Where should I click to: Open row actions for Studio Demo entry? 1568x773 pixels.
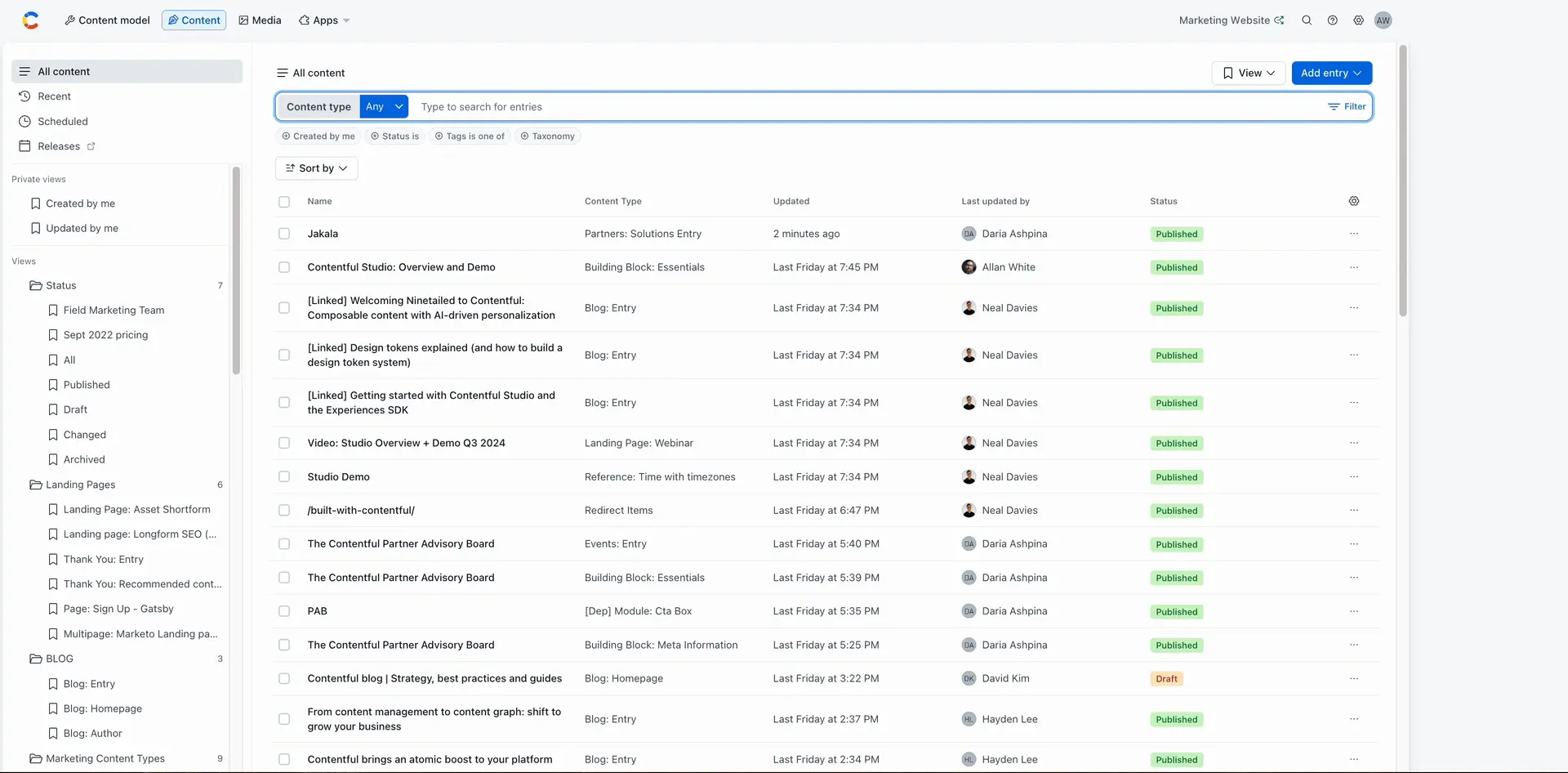tap(1354, 477)
